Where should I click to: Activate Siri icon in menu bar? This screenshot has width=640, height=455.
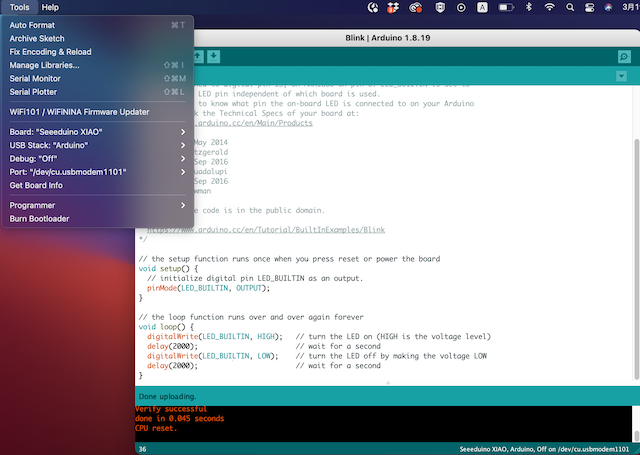point(609,7)
